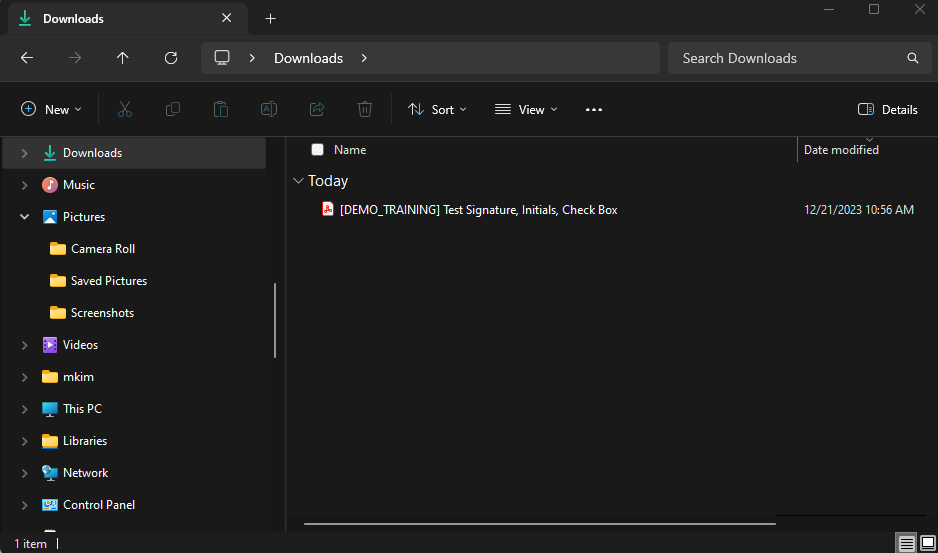Toggle the select-all checkbox beside Name
938x553 pixels.
(317, 150)
